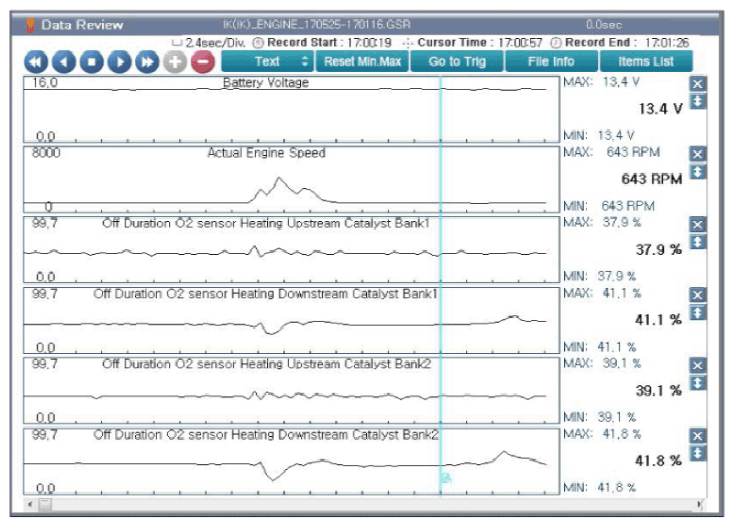734x527 pixels.
Task: Click the fast forward button
Action: tap(147, 62)
